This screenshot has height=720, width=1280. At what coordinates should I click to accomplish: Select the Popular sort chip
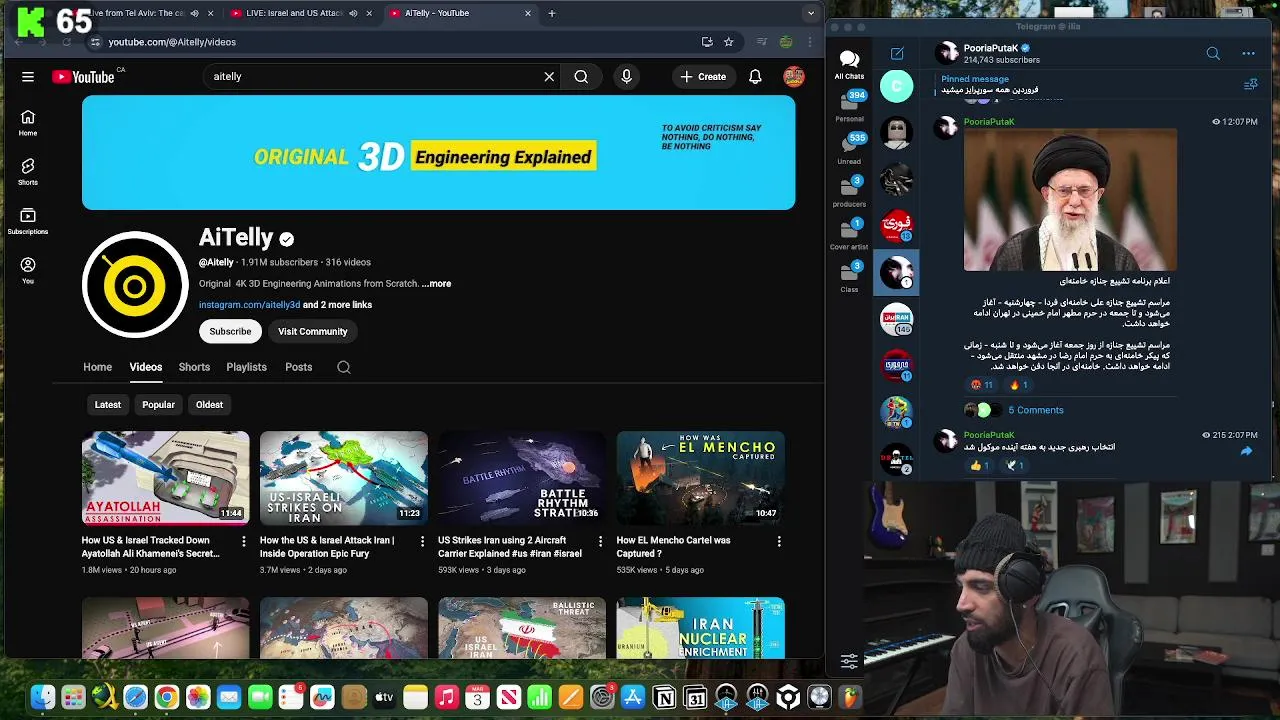[158, 405]
